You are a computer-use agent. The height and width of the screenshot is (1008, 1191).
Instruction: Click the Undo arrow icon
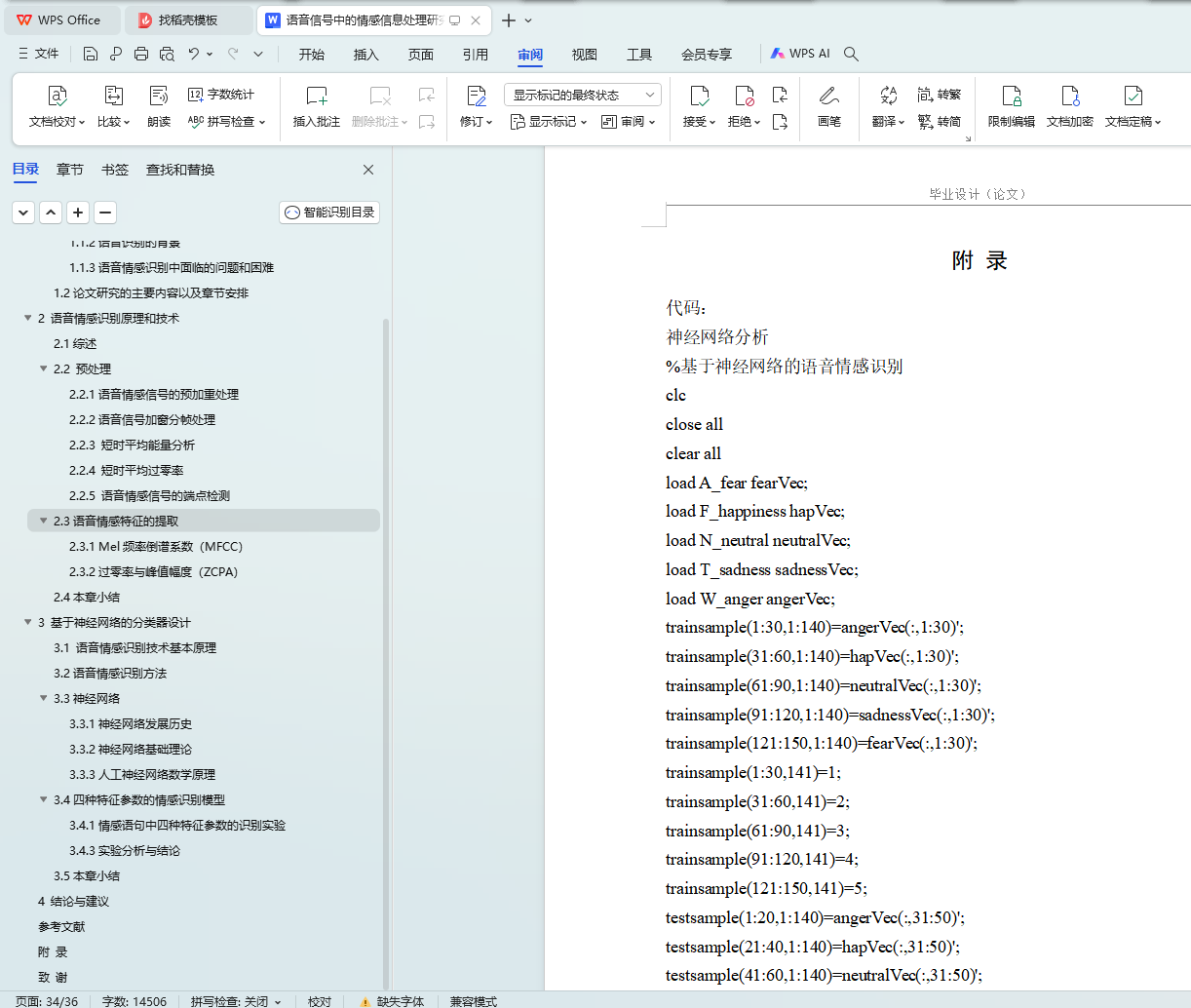(x=194, y=54)
